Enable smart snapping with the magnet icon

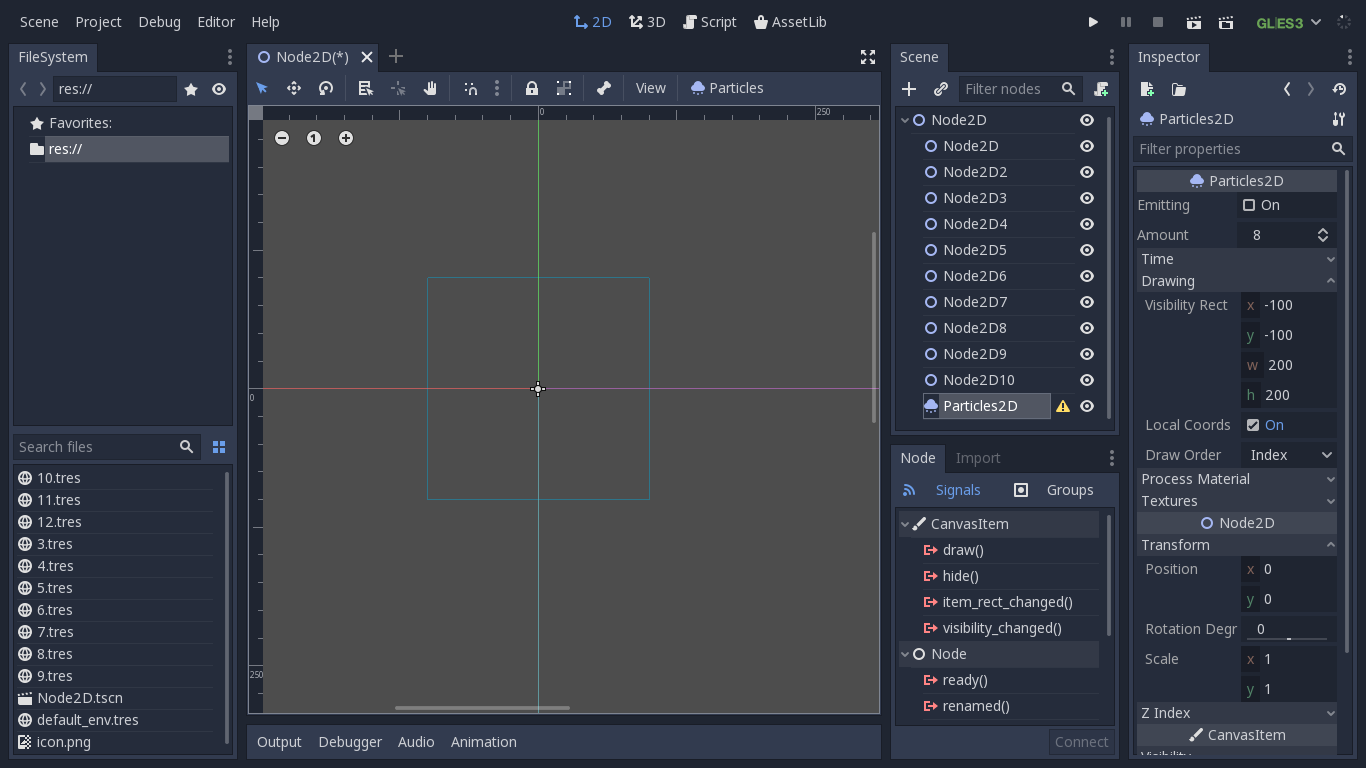coord(470,88)
